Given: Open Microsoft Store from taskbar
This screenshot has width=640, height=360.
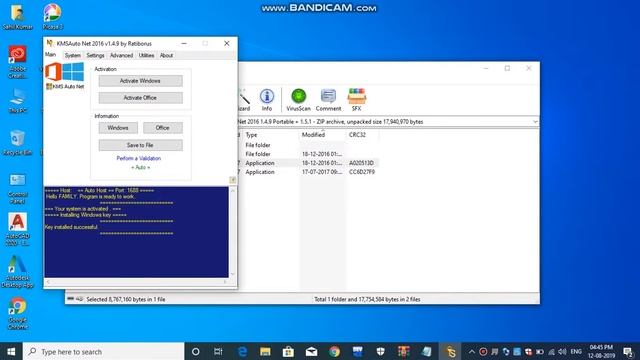Looking at the screenshot, I should 288,351.
